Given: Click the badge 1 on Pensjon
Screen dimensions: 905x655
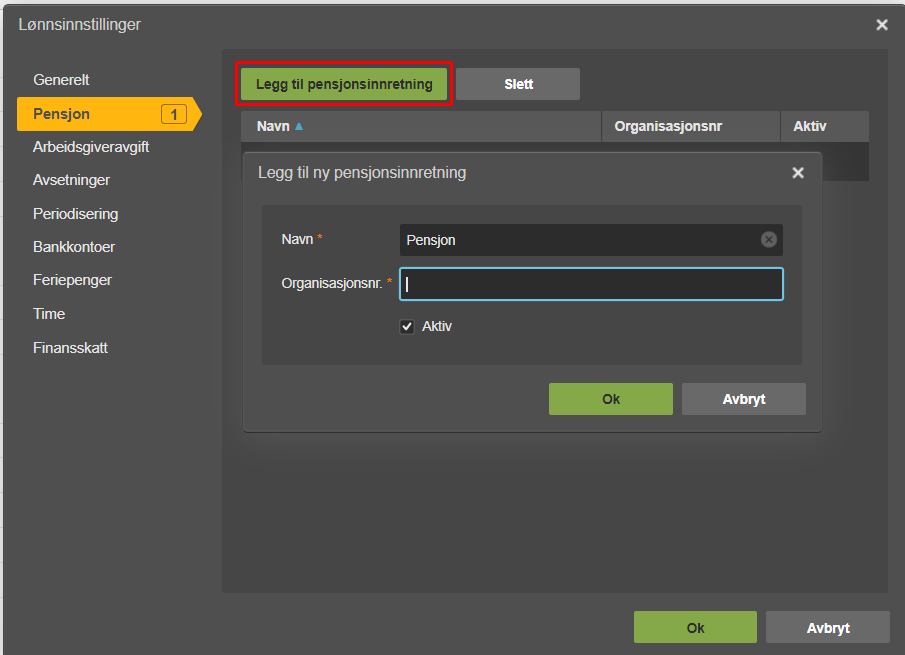Looking at the screenshot, I should [x=174, y=114].
